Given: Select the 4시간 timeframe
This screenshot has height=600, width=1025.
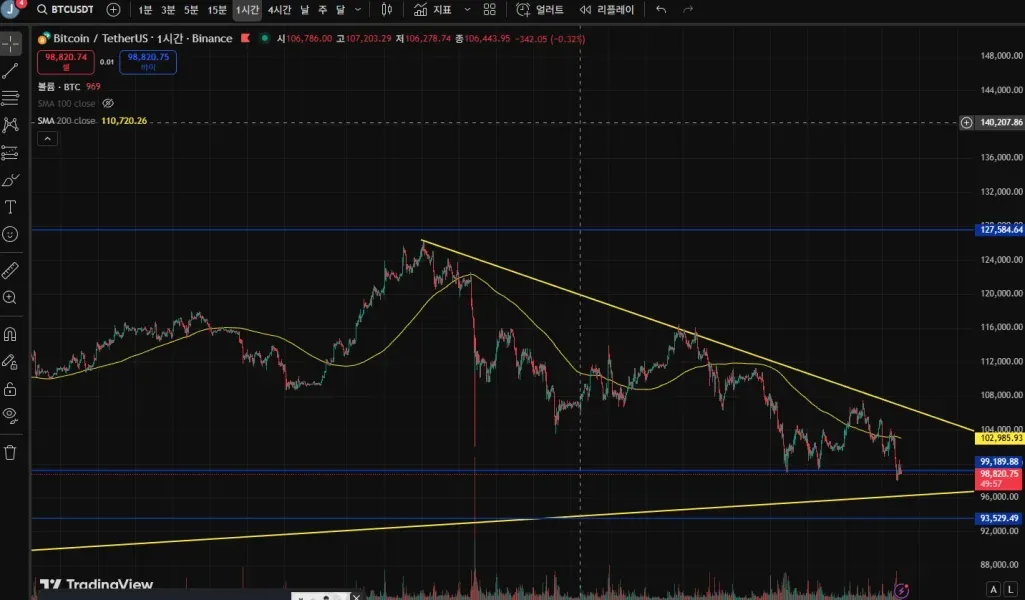Looking at the screenshot, I should tap(279, 10).
